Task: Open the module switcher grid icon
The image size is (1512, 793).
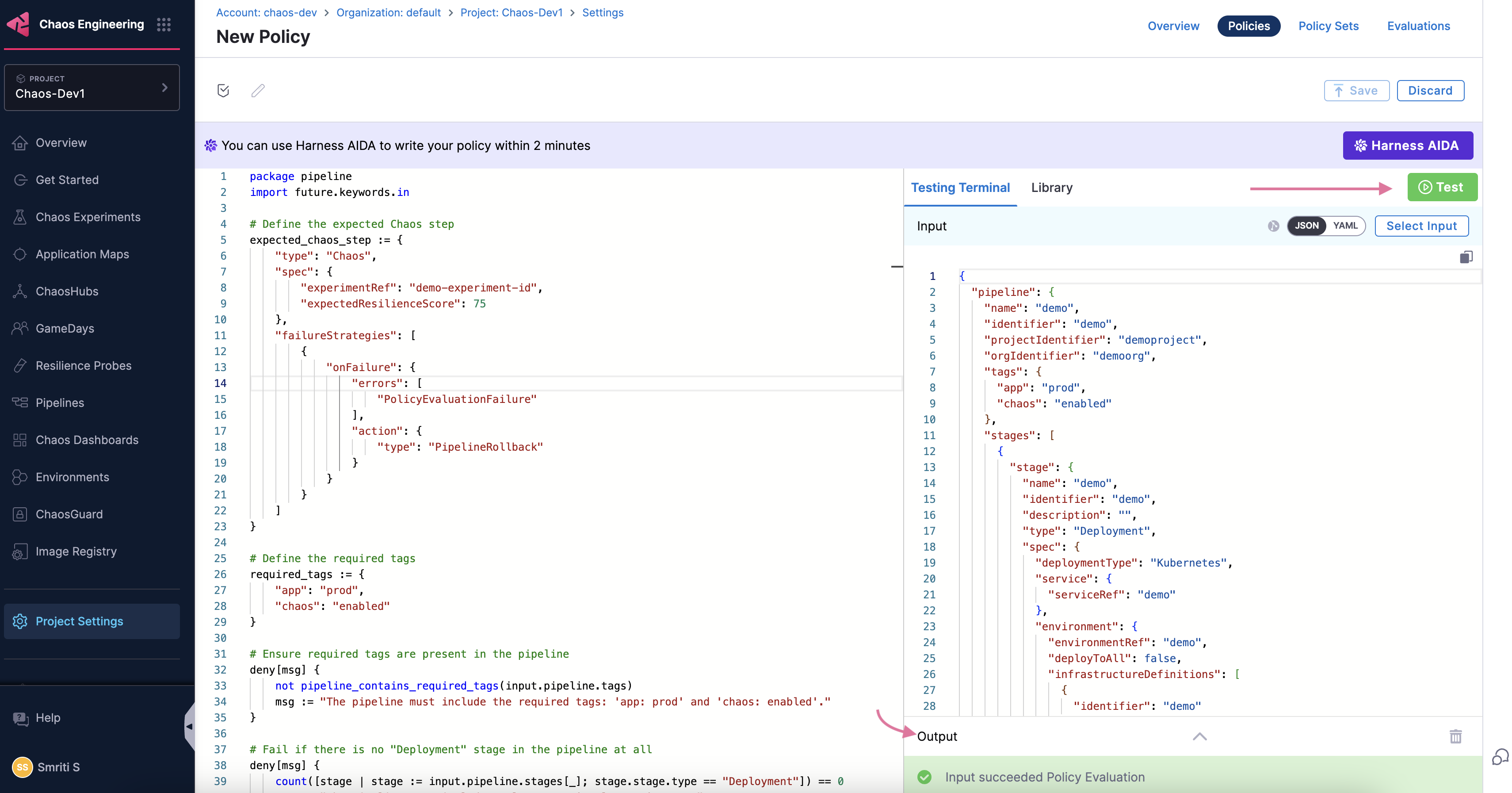Action: pyautogui.click(x=164, y=24)
